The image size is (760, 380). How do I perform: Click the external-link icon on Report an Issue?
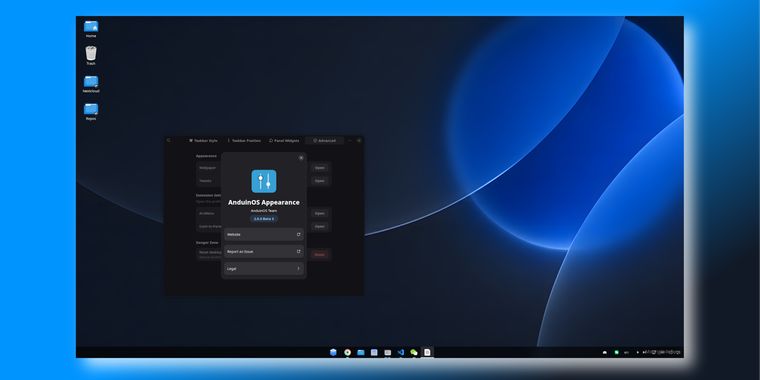(298, 252)
